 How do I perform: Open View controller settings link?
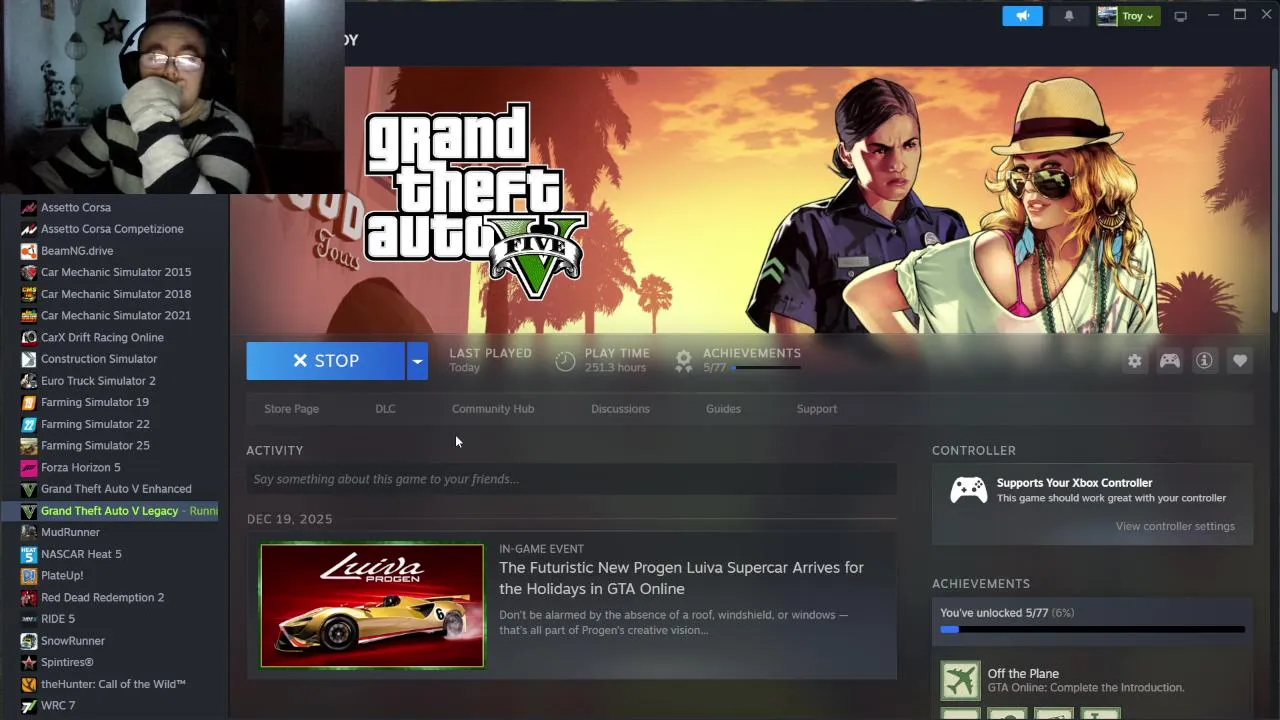(1175, 526)
